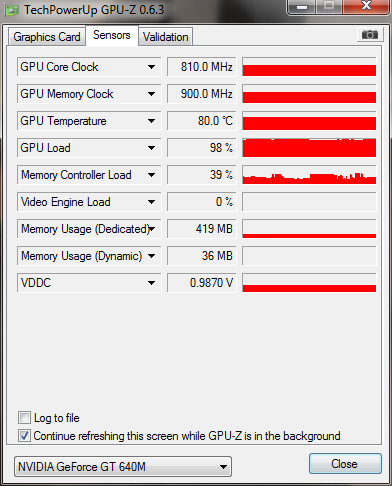Open NVIDIA GeForce GT 640M selector
This screenshot has height=486, width=392.
123,467
